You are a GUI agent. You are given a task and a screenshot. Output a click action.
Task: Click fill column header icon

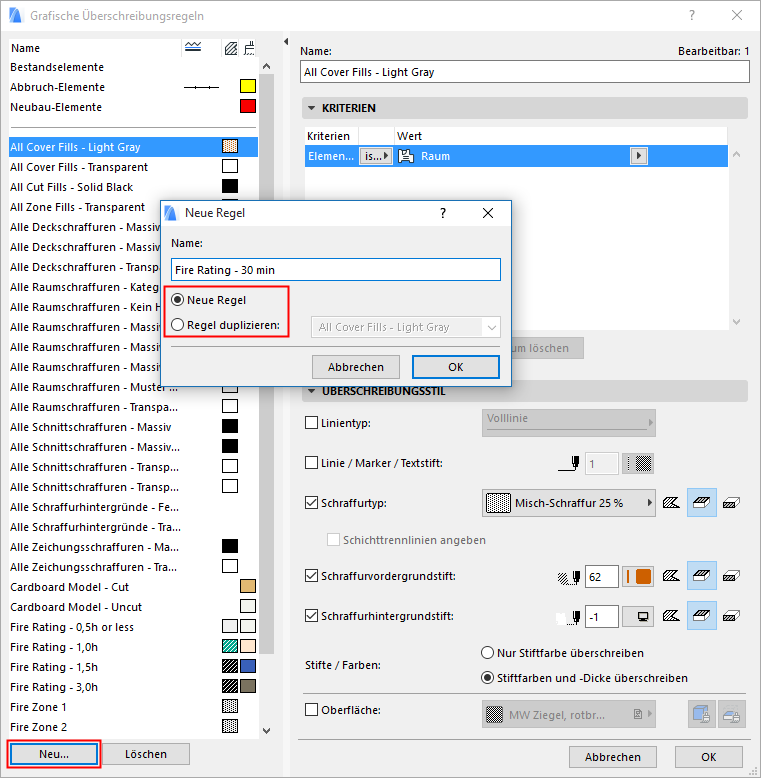[x=231, y=48]
